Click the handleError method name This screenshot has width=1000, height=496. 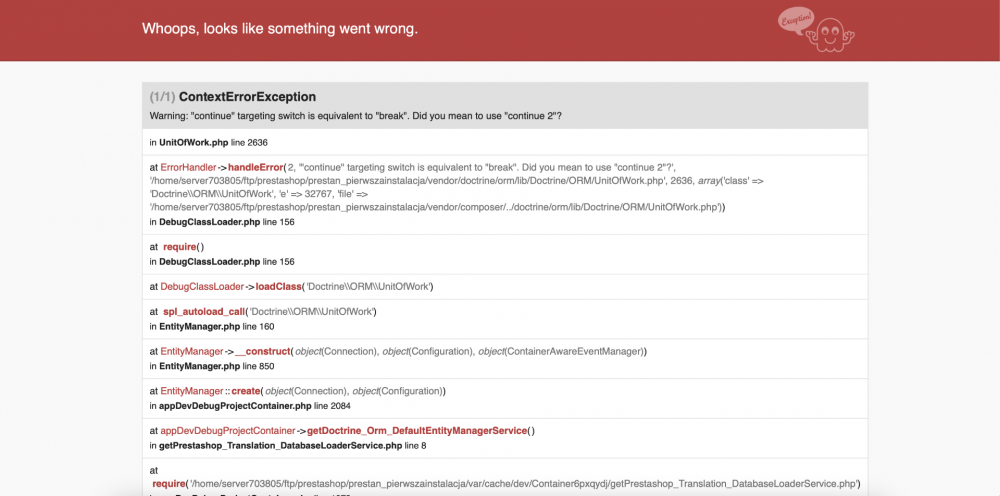coord(254,167)
